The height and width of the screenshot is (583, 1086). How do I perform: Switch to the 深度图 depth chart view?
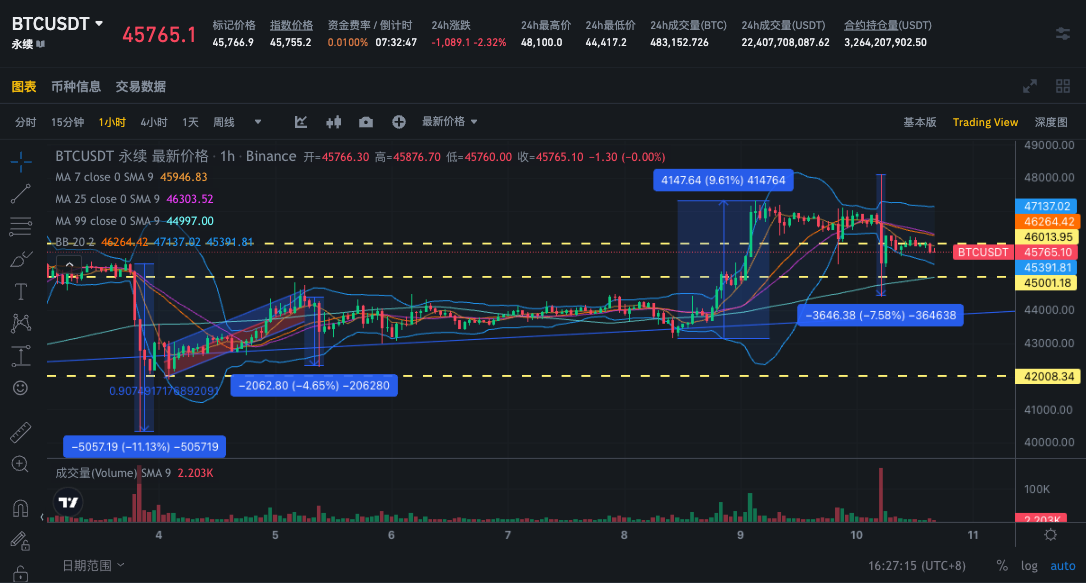[1051, 122]
